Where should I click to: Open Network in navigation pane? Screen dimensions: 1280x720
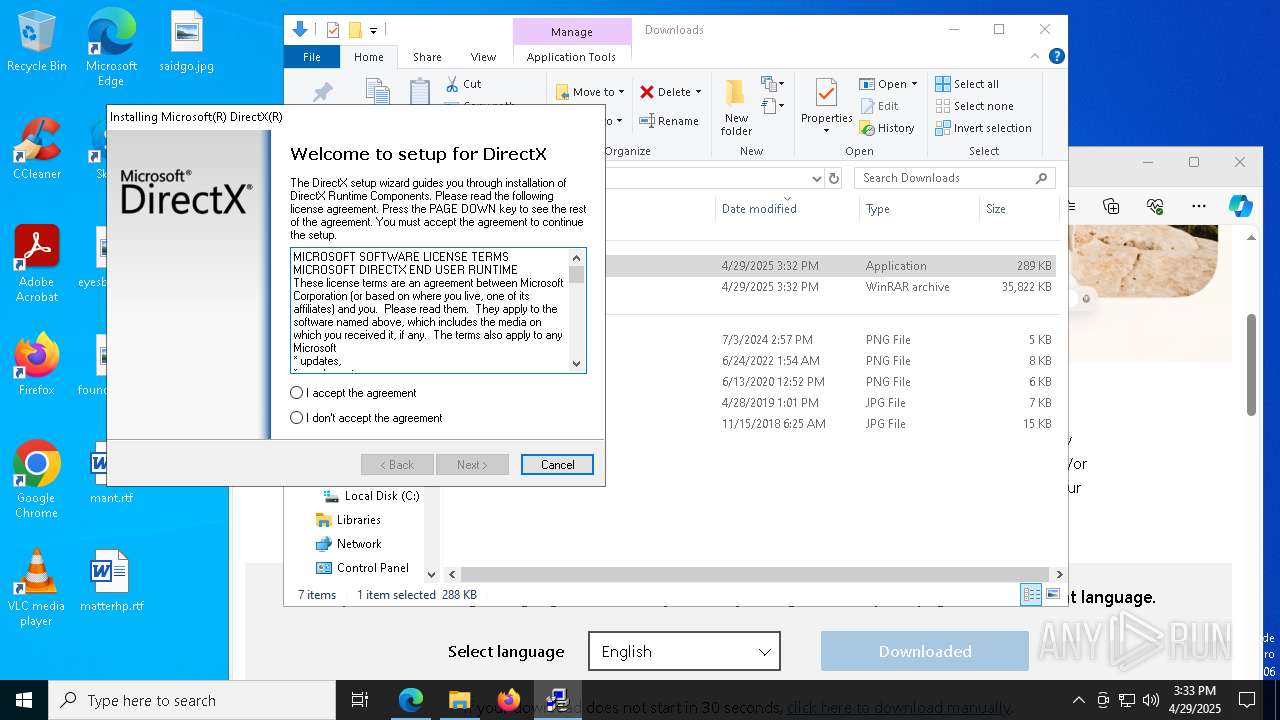coord(348,544)
